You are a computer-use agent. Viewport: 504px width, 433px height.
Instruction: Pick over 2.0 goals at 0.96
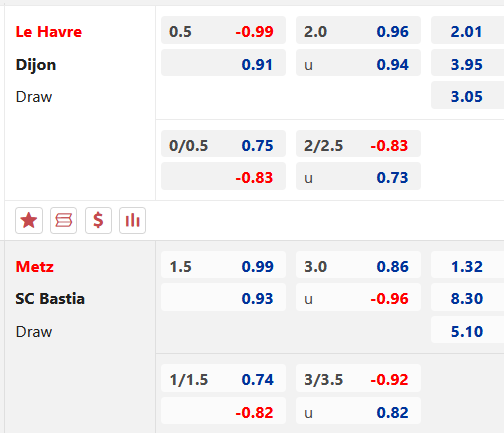click(x=358, y=30)
